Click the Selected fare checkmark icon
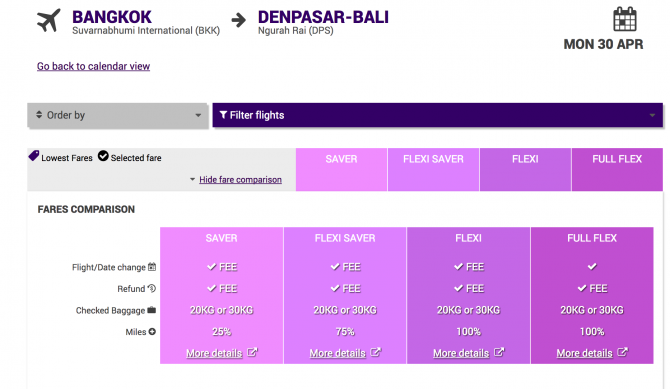This screenshot has width=670, height=389. [103, 156]
